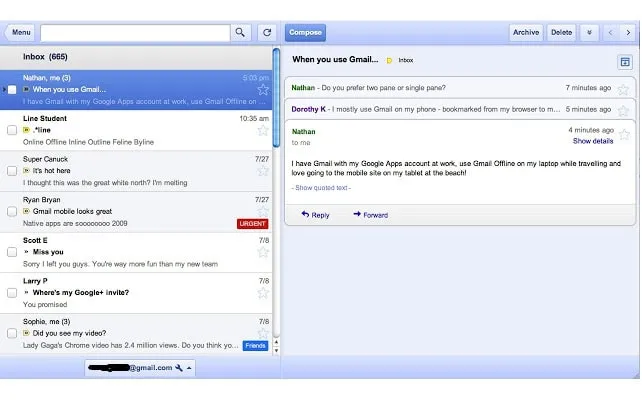This screenshot has height=401, width=642.
Task: Click importance marker on "Where's my Google+ invite?"
Action: tap(26, 292)
